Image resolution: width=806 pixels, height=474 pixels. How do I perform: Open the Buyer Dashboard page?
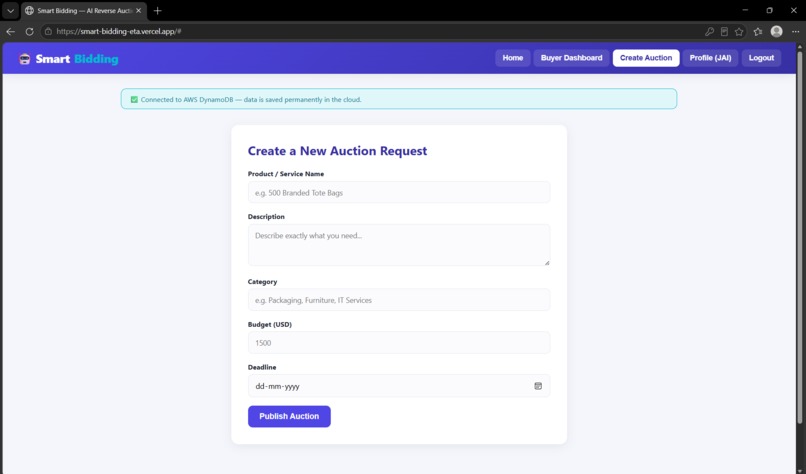[x=571, y=58]
